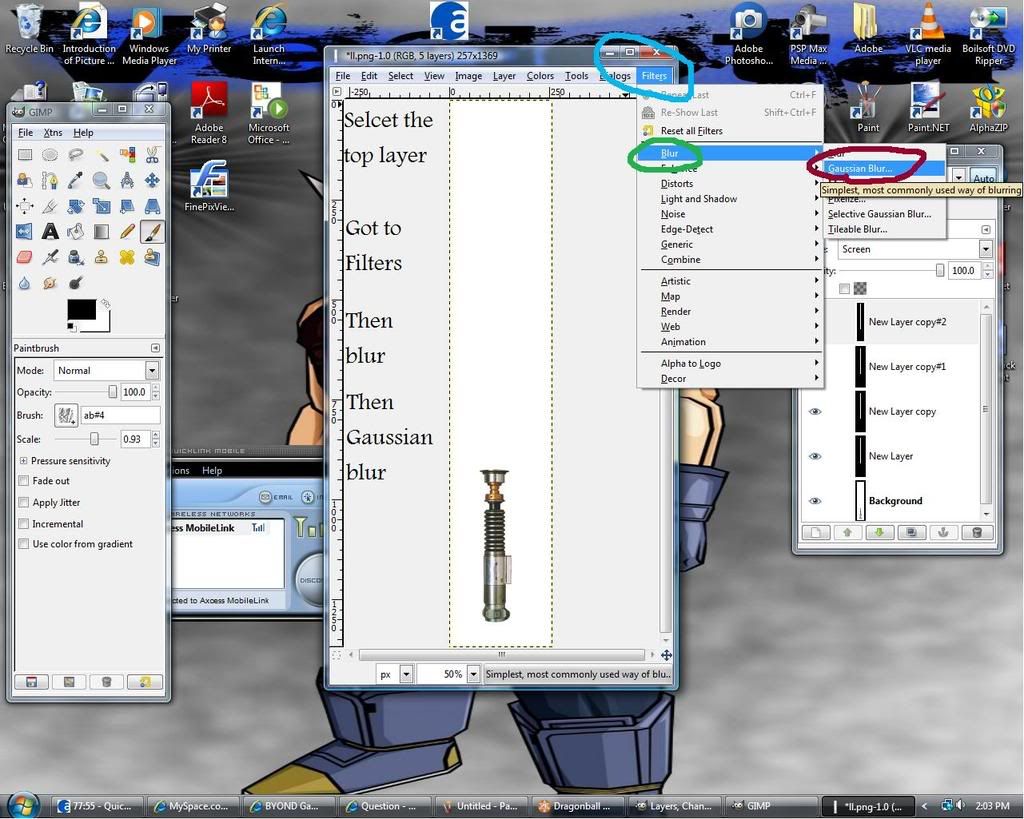Select the Smudge tool

point(50,283)
